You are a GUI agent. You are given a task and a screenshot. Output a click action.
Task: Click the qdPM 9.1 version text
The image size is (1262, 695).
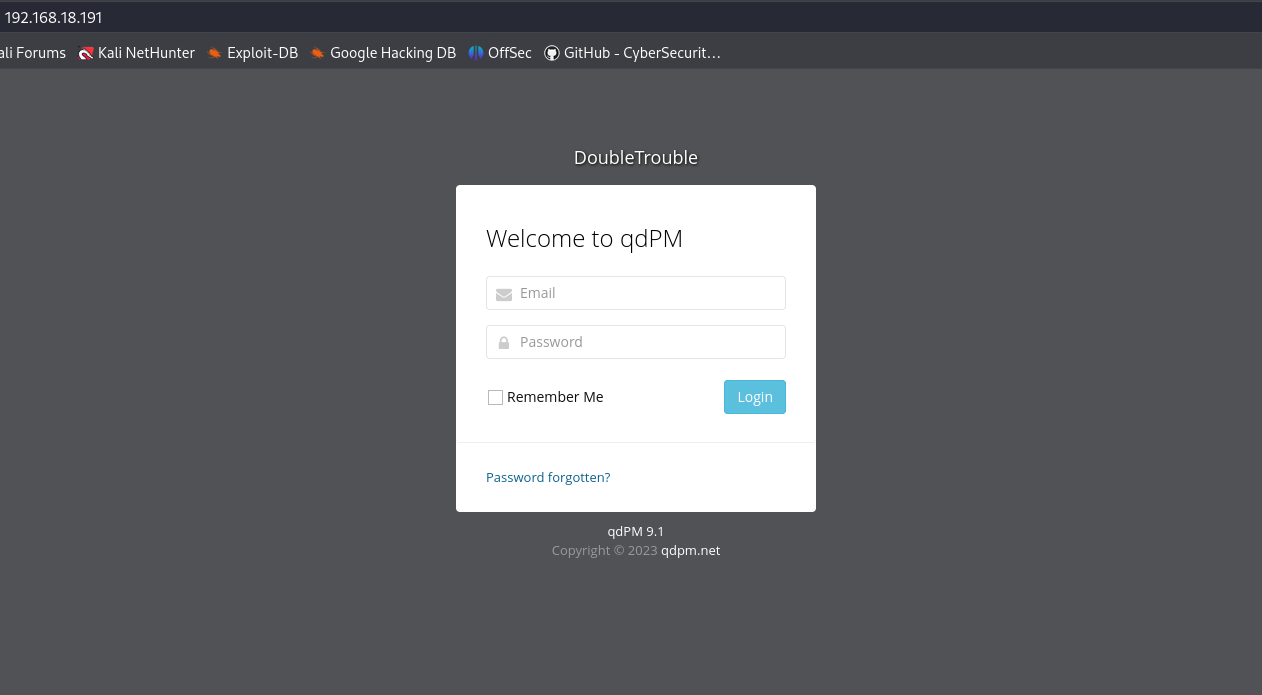point(636,531)
